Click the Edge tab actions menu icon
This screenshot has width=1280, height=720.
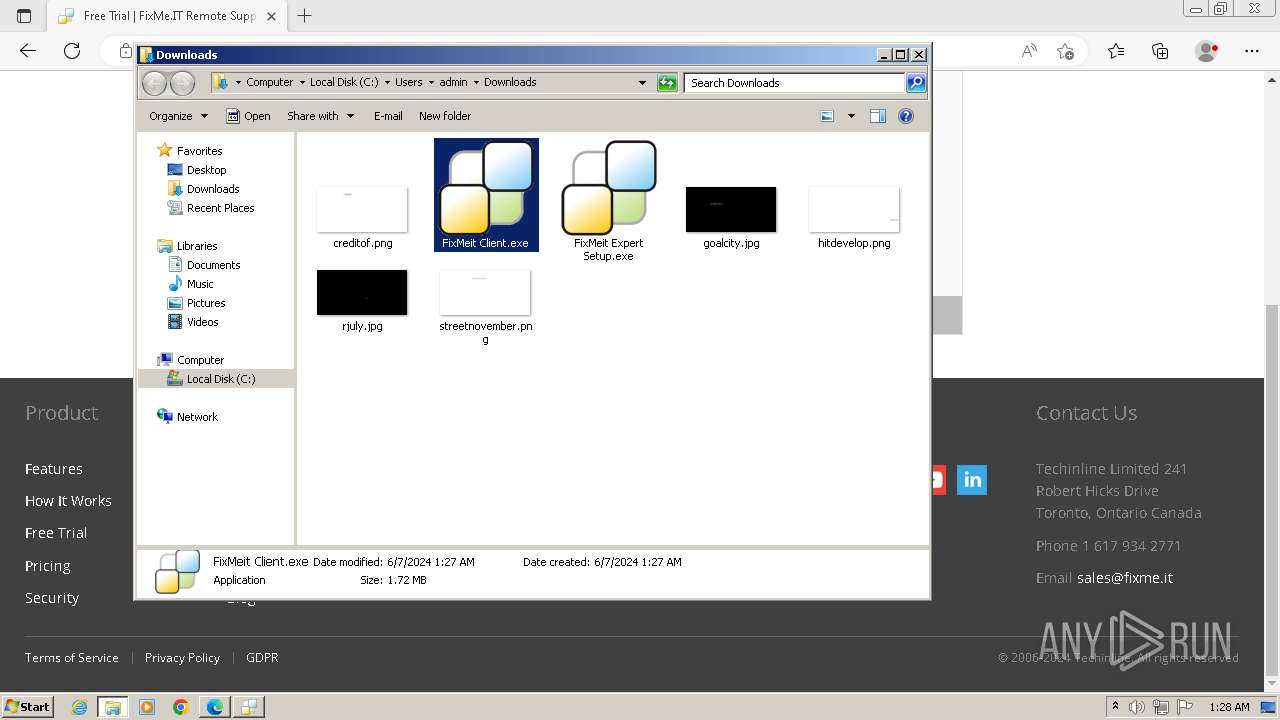point(24,16)
